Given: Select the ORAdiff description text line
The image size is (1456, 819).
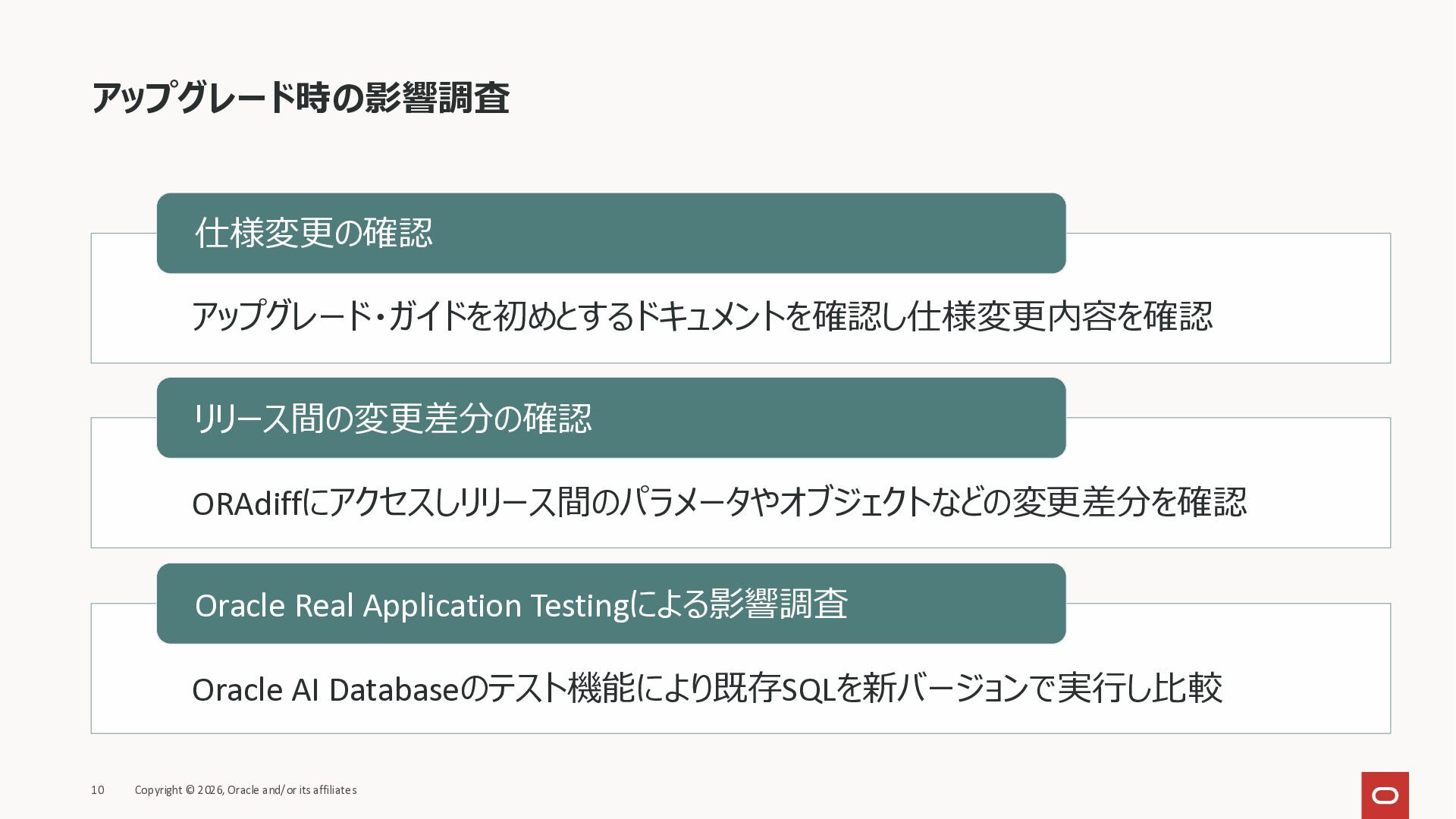Looking at the screenshot, I should click(719, 502).
